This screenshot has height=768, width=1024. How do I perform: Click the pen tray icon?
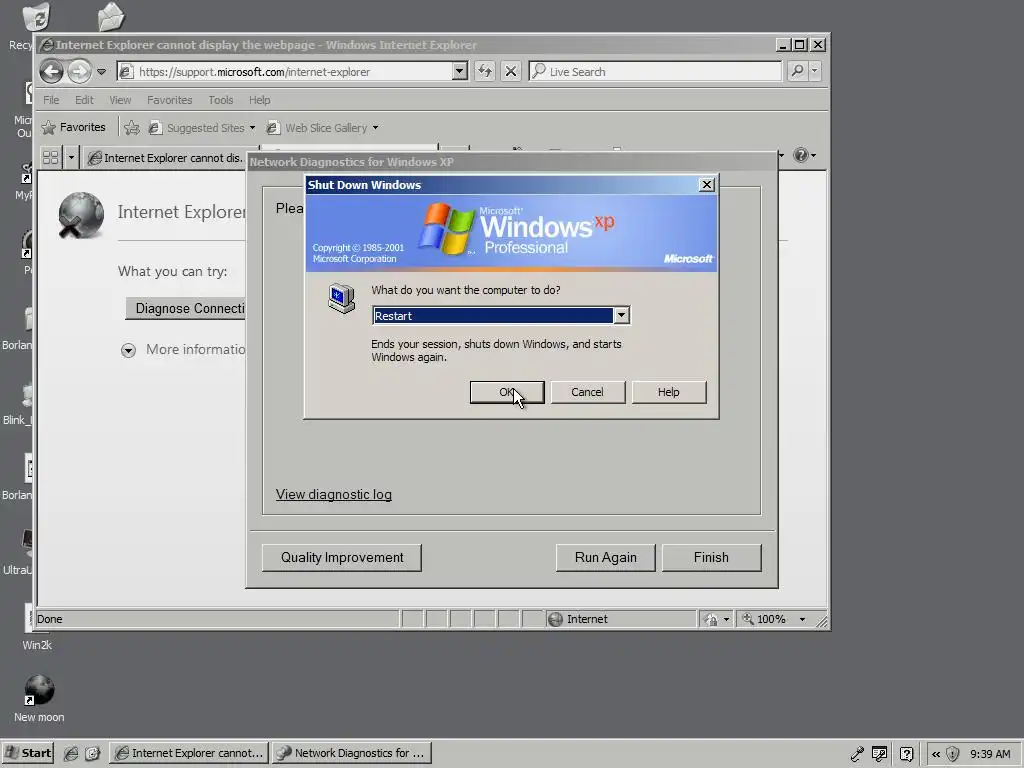point(856,754)
